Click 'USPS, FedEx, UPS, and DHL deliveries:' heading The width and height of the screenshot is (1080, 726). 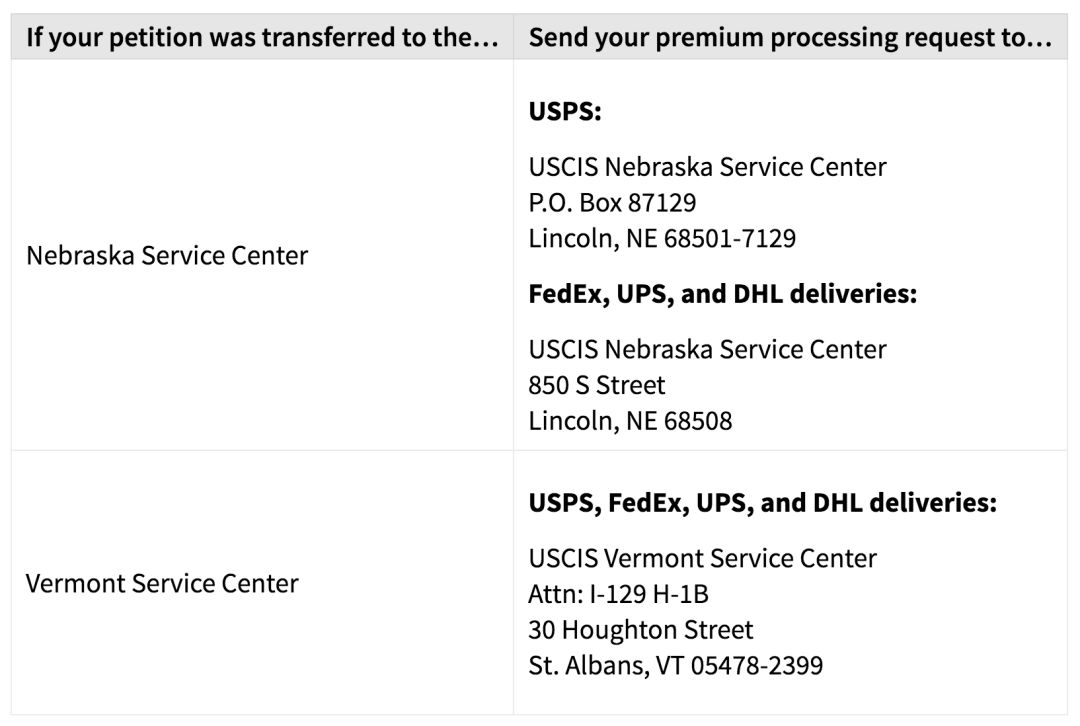762,503
